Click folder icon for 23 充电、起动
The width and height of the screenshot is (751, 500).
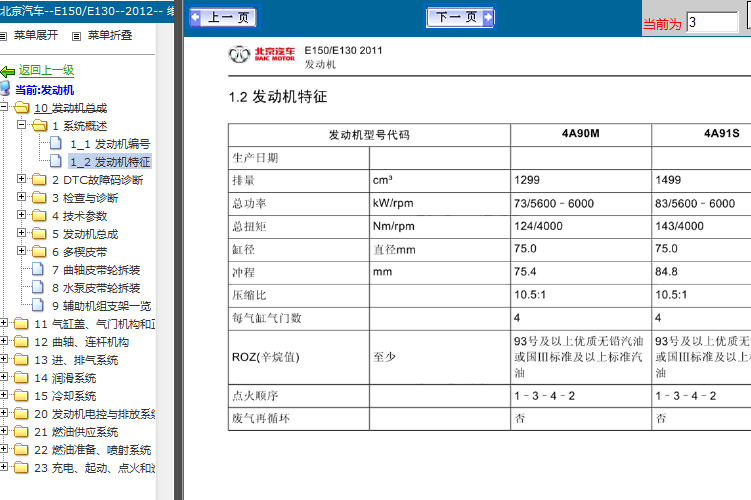pos(22,468)
